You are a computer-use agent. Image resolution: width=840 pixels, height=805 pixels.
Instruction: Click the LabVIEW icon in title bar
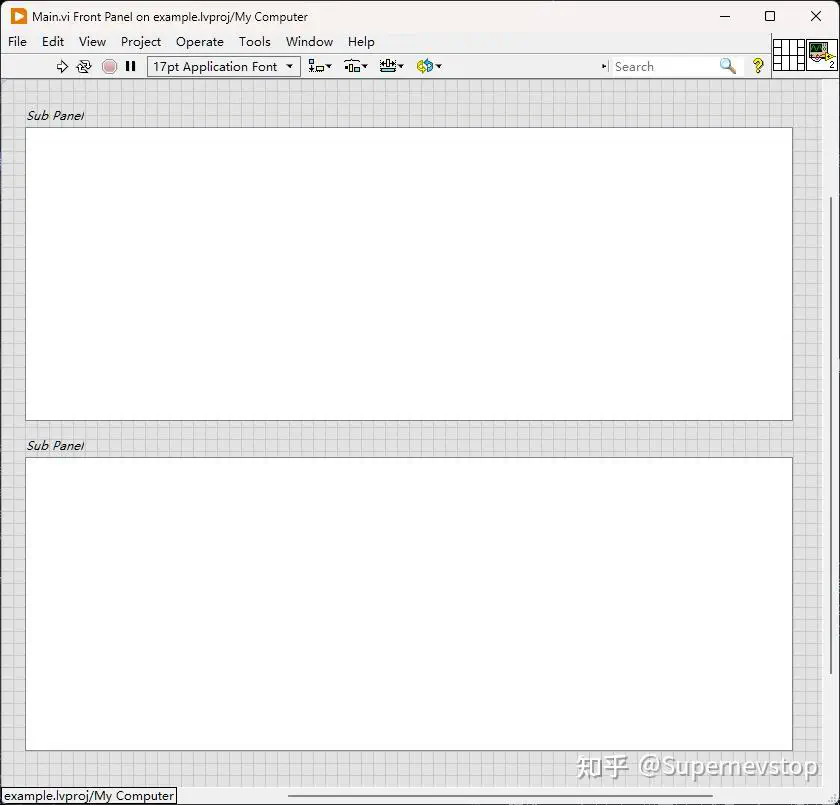pyautogui.click(x=18, y=17)
